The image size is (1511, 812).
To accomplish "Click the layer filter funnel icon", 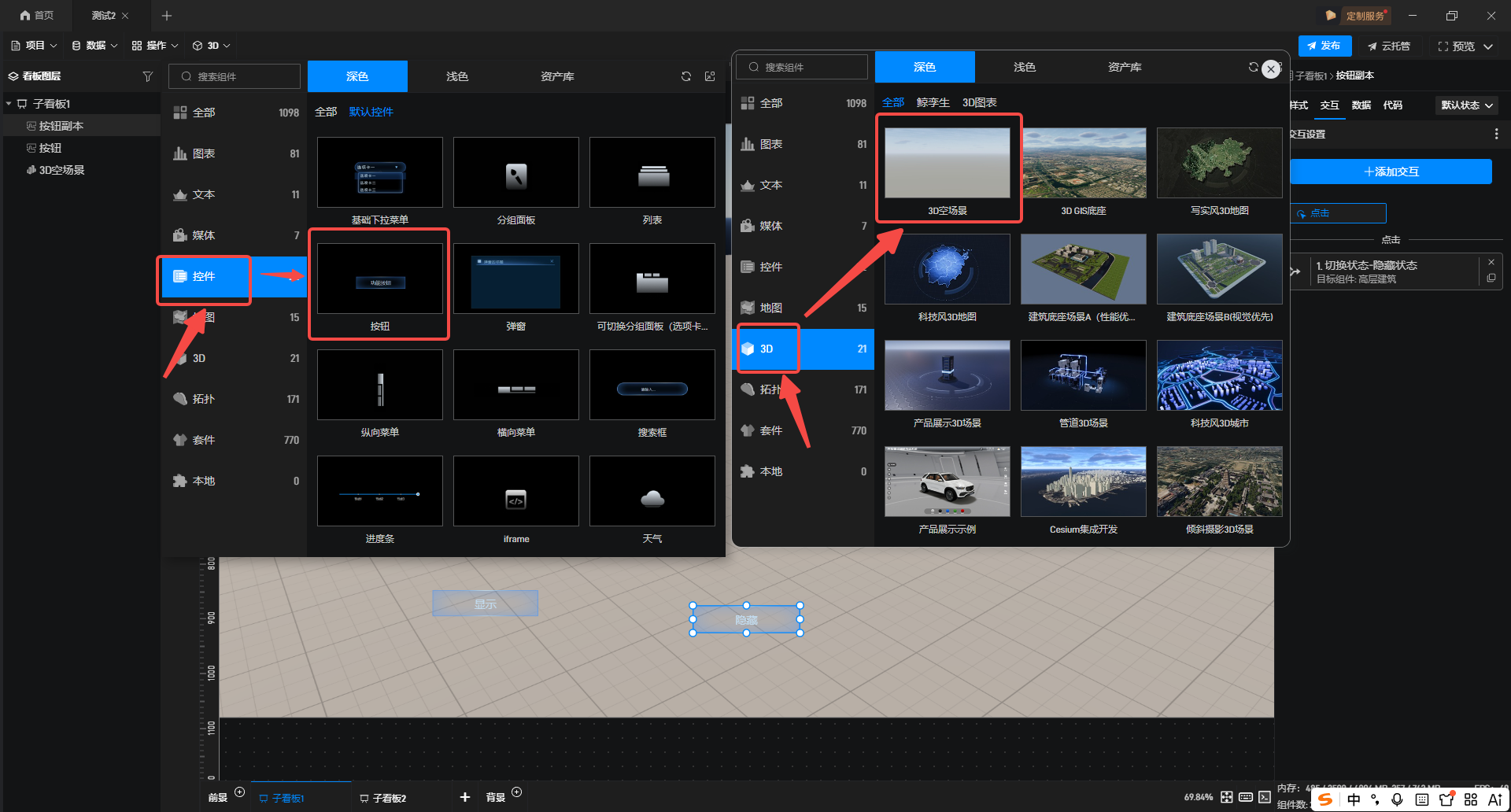I will (147, 76).
